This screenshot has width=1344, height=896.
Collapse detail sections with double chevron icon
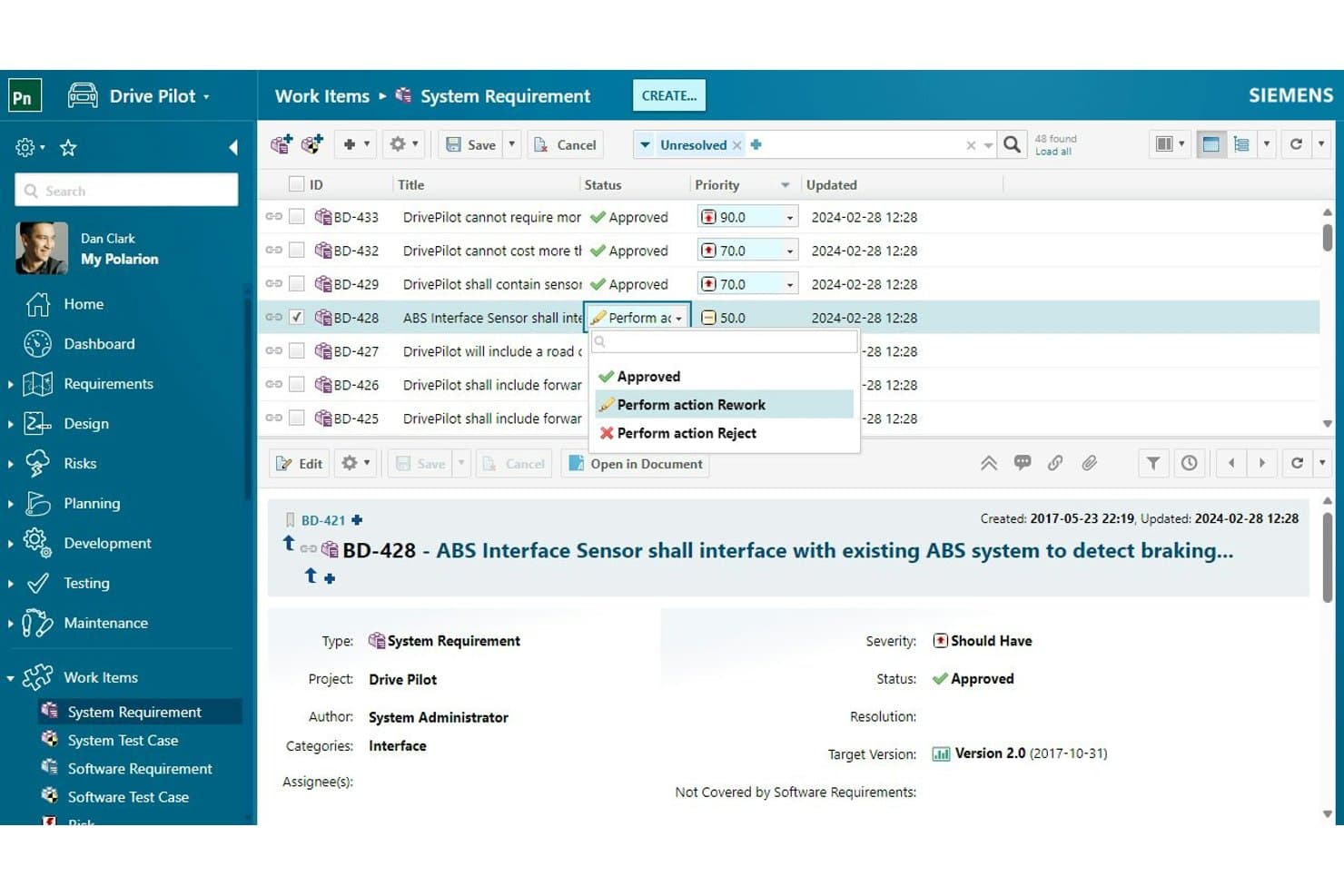click(x=989, y=463)
